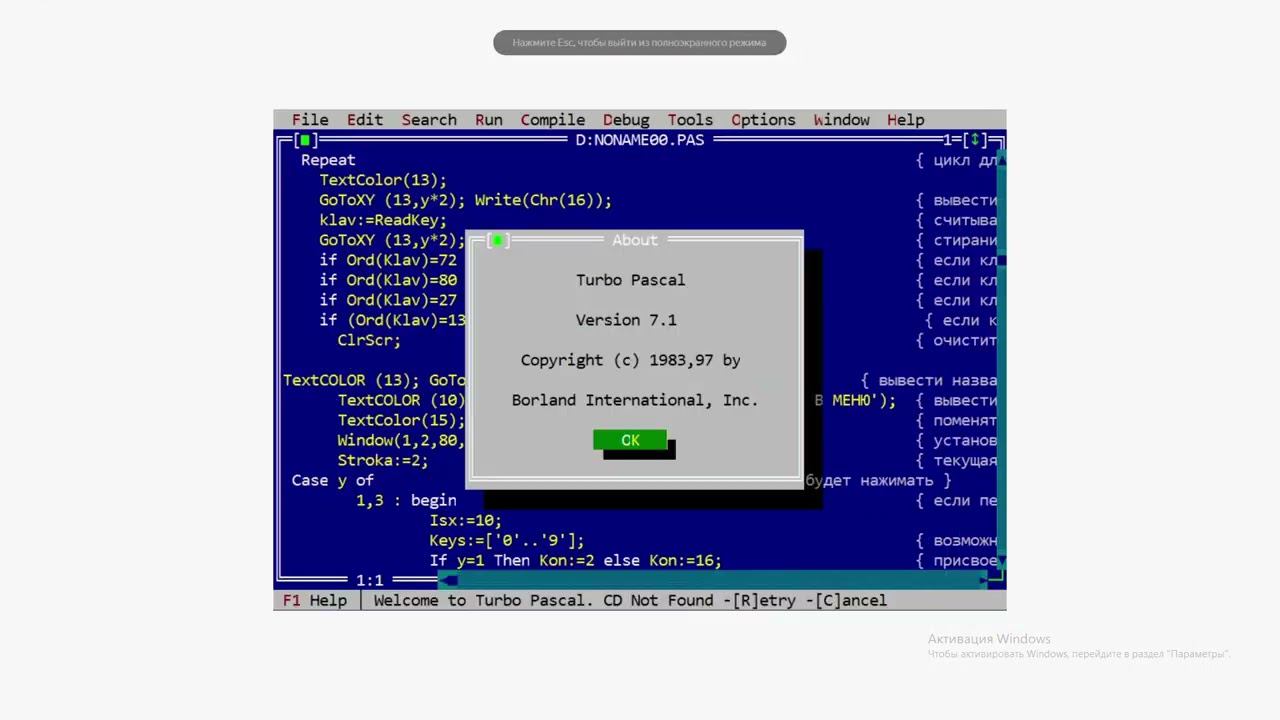This screenshot has width=1280, height=720.
Task: Click the 'klav:=ReadKey;' code line
Action: (383, 220)
